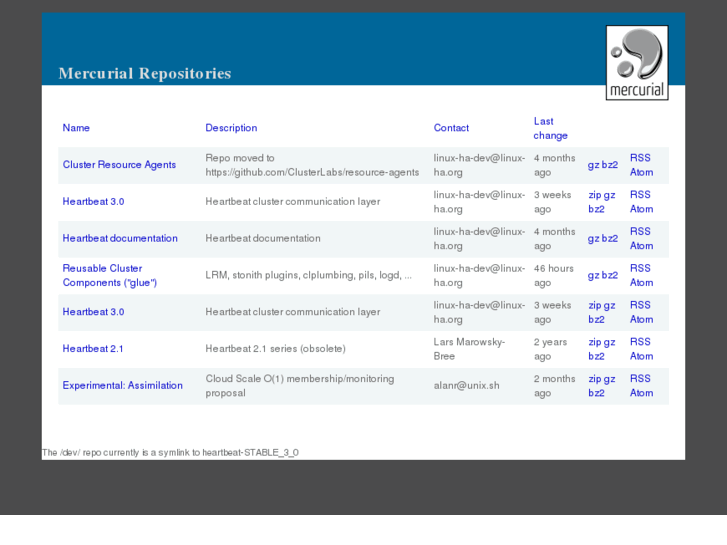The width and height of the screenshot is (727, 545).
Task: Download bz2 archive of Cluster Resource Agents
Action: (x=610, y=165)
